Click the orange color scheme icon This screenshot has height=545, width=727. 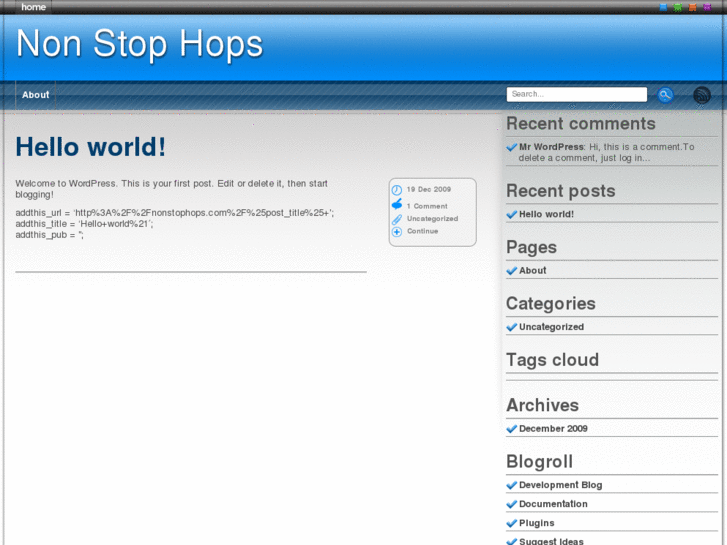[693, 7]
